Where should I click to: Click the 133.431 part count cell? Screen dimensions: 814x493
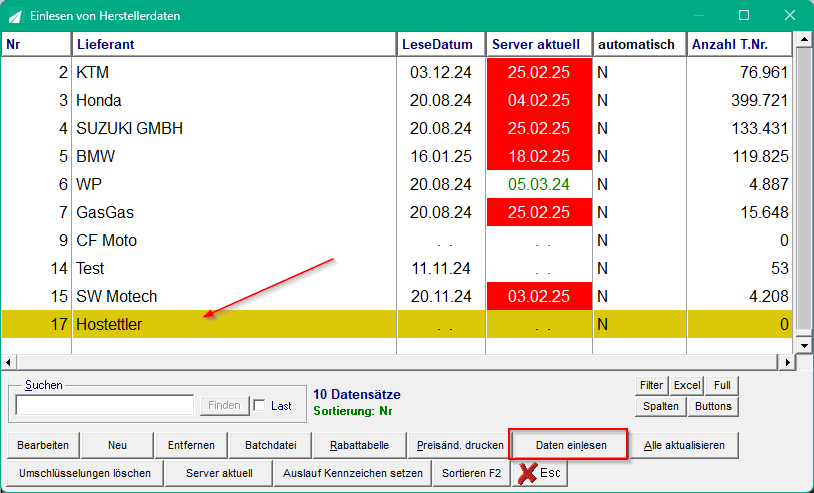pos(739,128)
